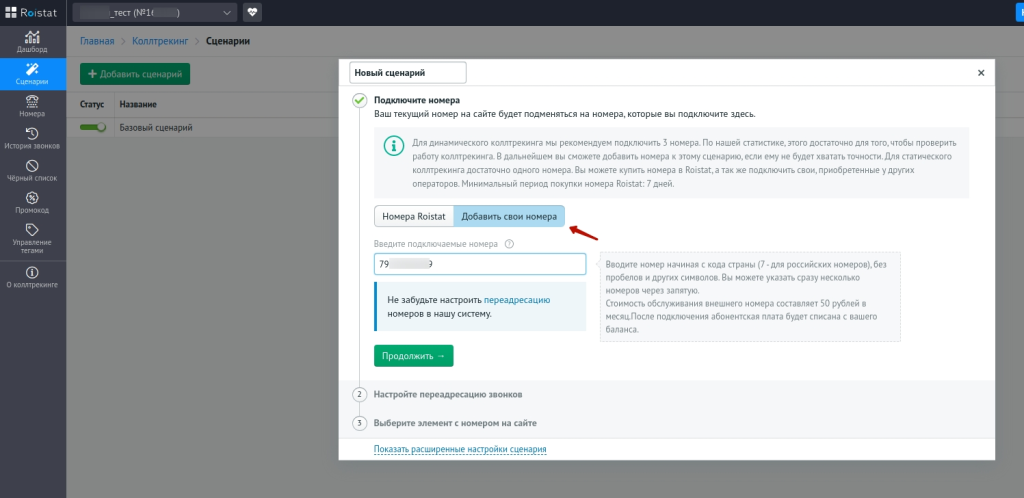The width and height of the screenshot is (1024, 498).
Task: Toggle the Базовый сценарий status switch
Action: [93, 128]
